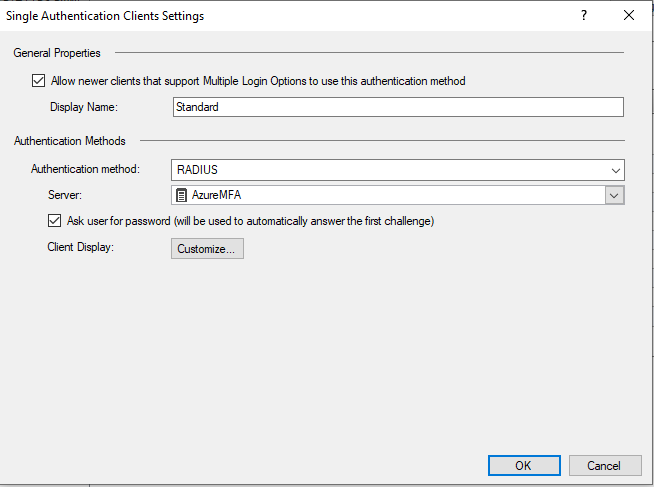Toggle the Allow newer clients checkbox
The height and width of the screenshot is (487, 654).
[x=39, y=81]
